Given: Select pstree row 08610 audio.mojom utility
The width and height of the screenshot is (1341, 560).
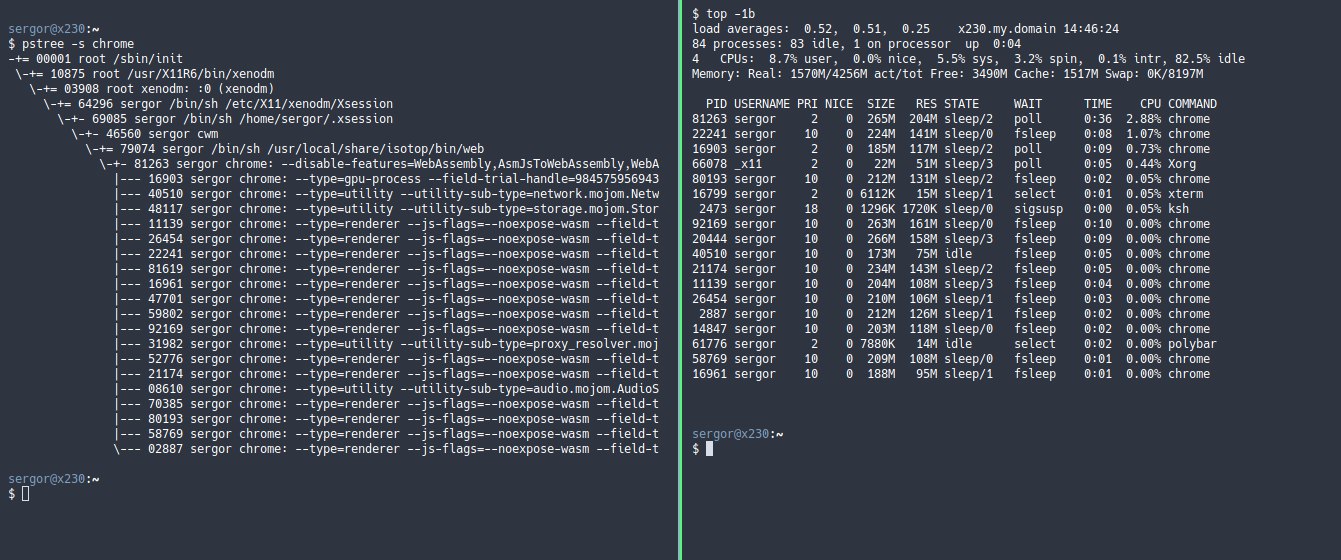Looking at the screenshot, I should click(x=385, y=389).
